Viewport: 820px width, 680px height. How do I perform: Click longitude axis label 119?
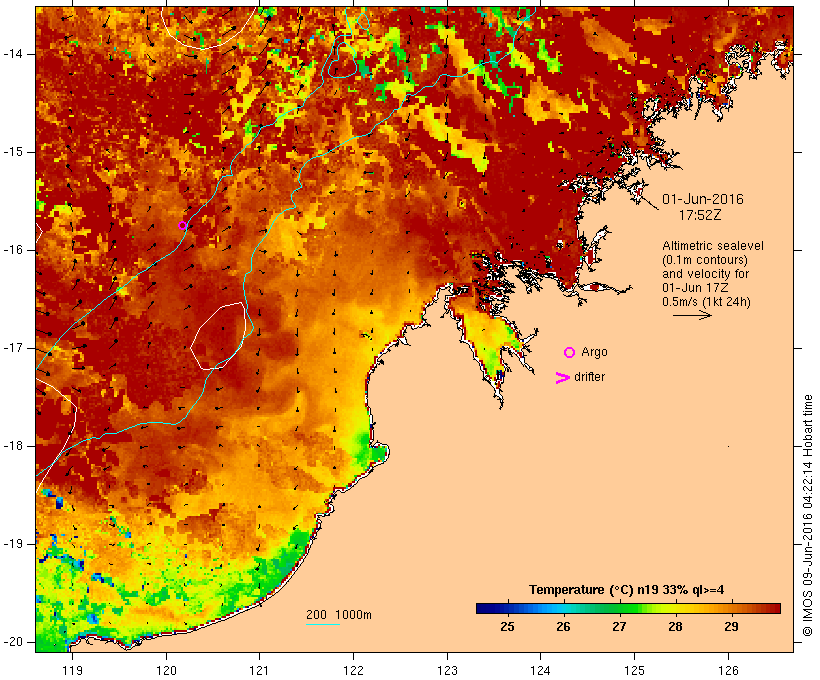(72, 671)
